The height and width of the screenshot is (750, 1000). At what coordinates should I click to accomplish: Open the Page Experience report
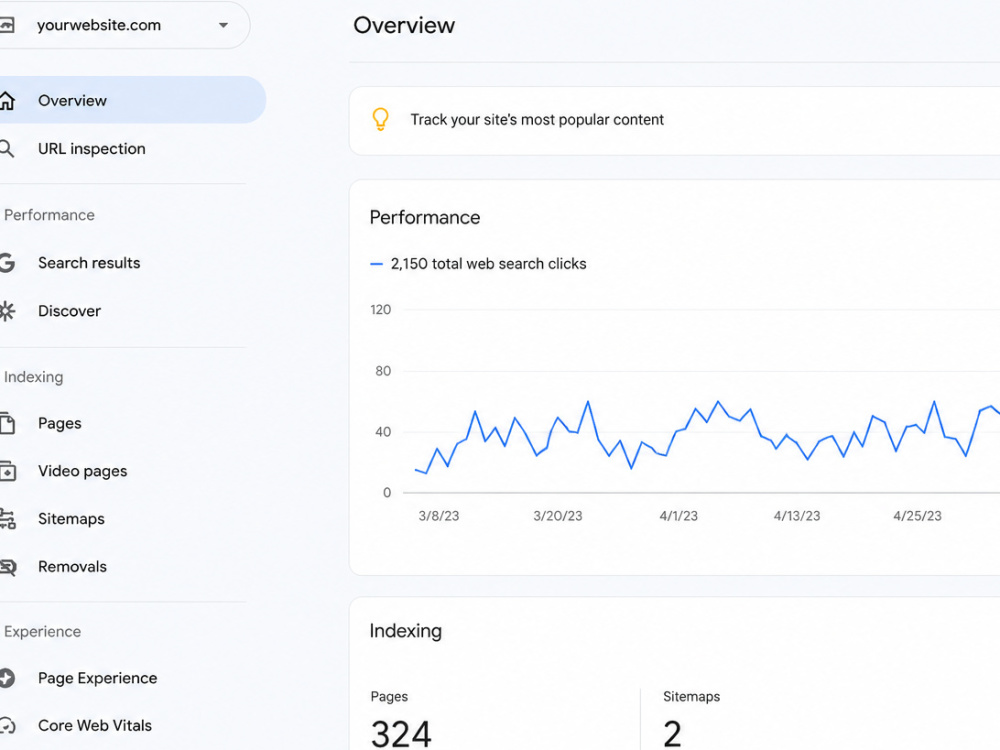click(x=97, y=678)
